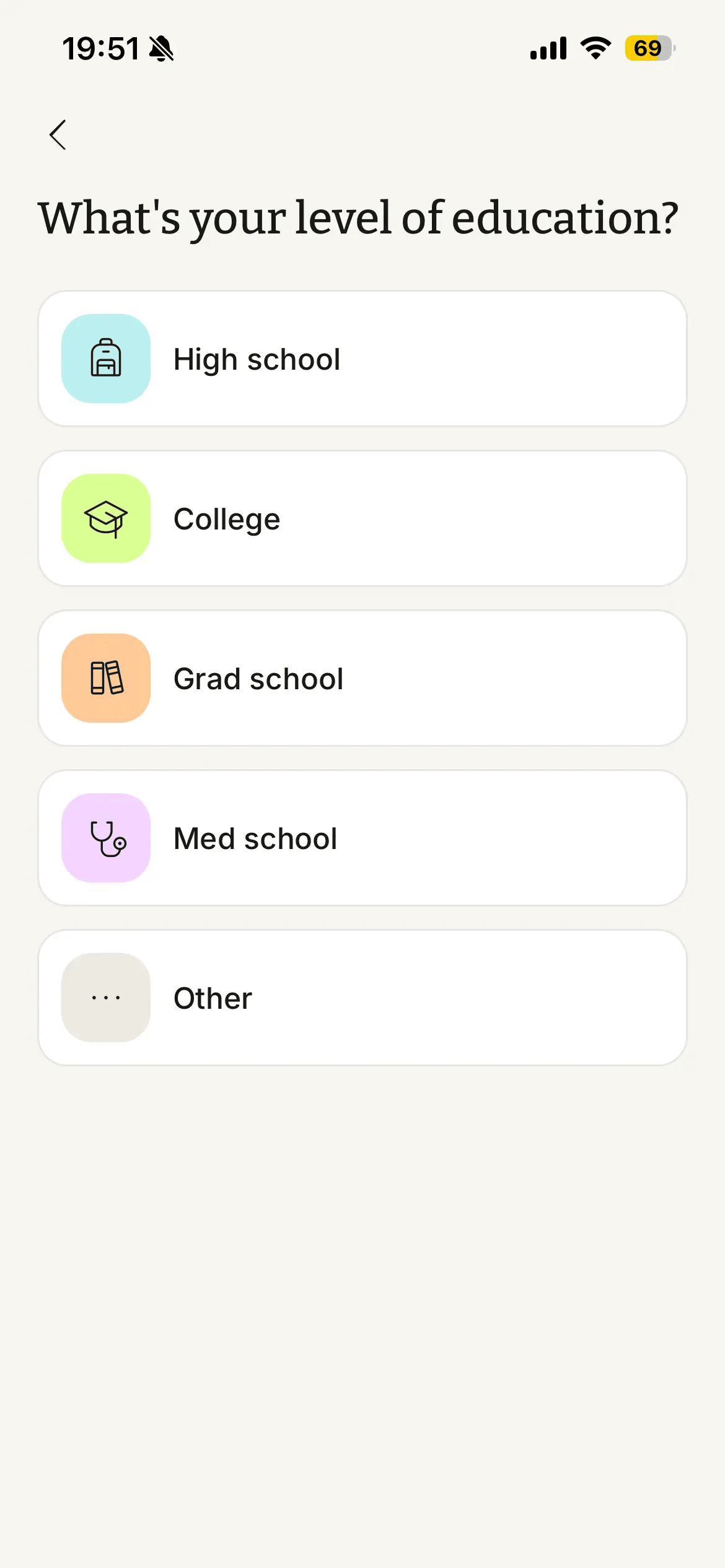Tap the empty right side of the College card
The width and height of the screenshot is (725, 1568).
pyautogui.click(x=496, y=518)
